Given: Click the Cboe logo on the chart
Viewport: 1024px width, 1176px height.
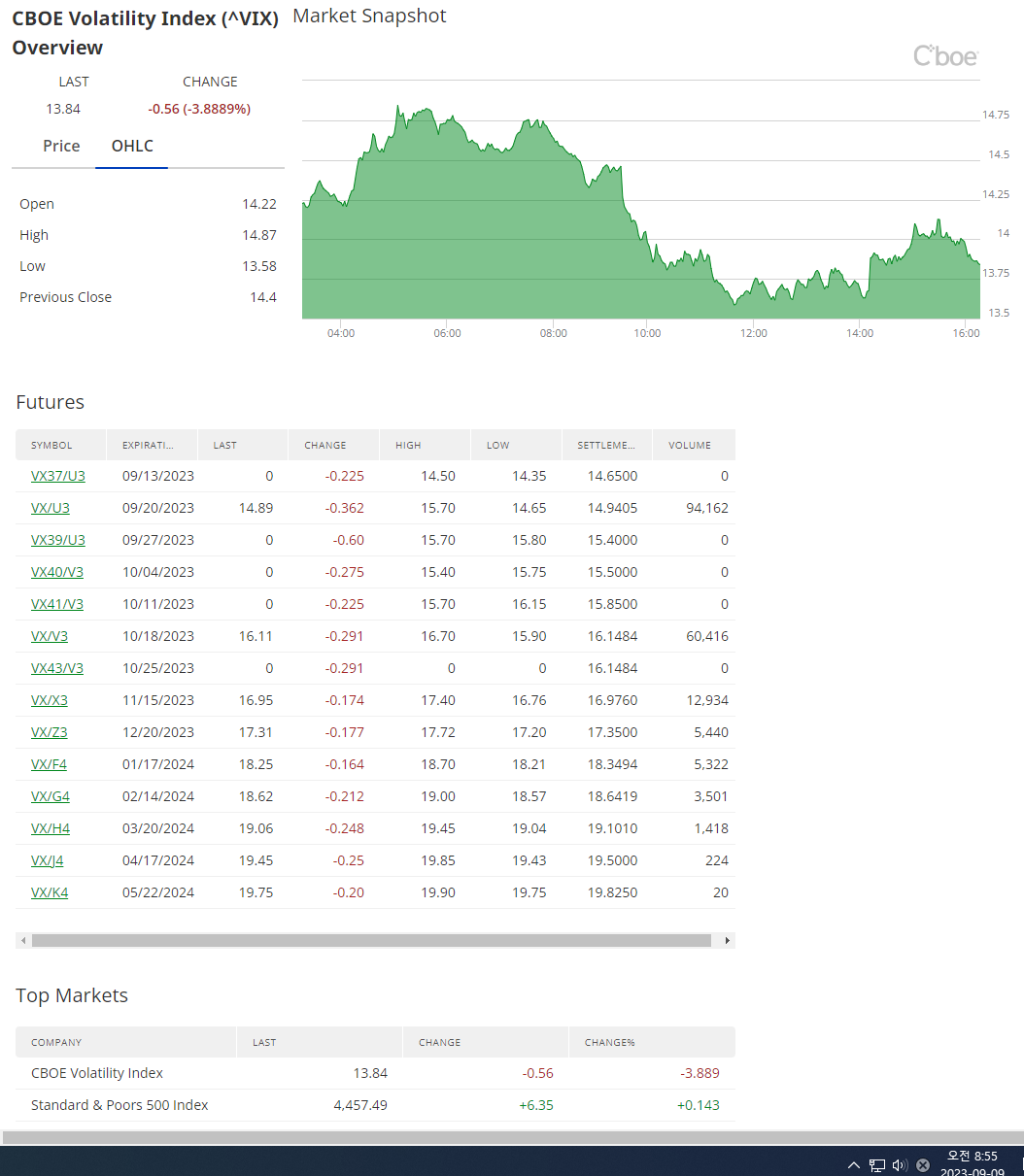Looking at the screenshot, I should [x=945, y=56].
